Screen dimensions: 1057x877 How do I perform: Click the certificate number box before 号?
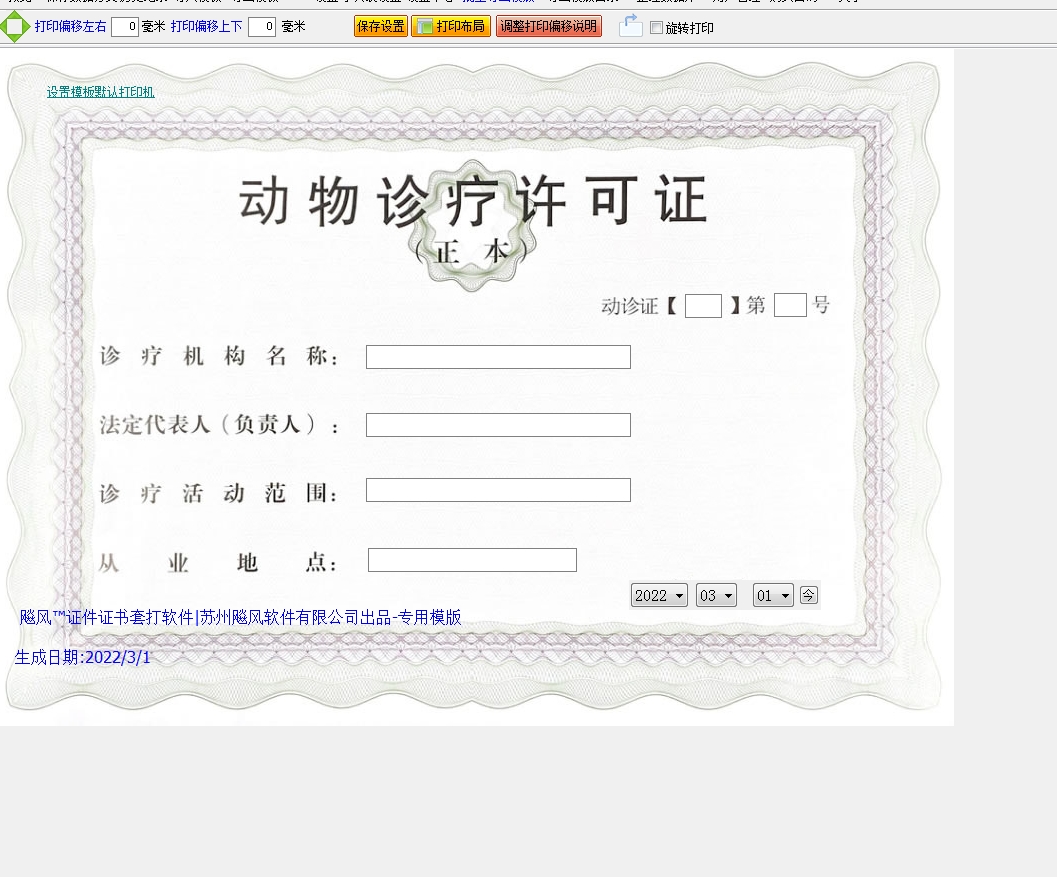coord(790,305)
